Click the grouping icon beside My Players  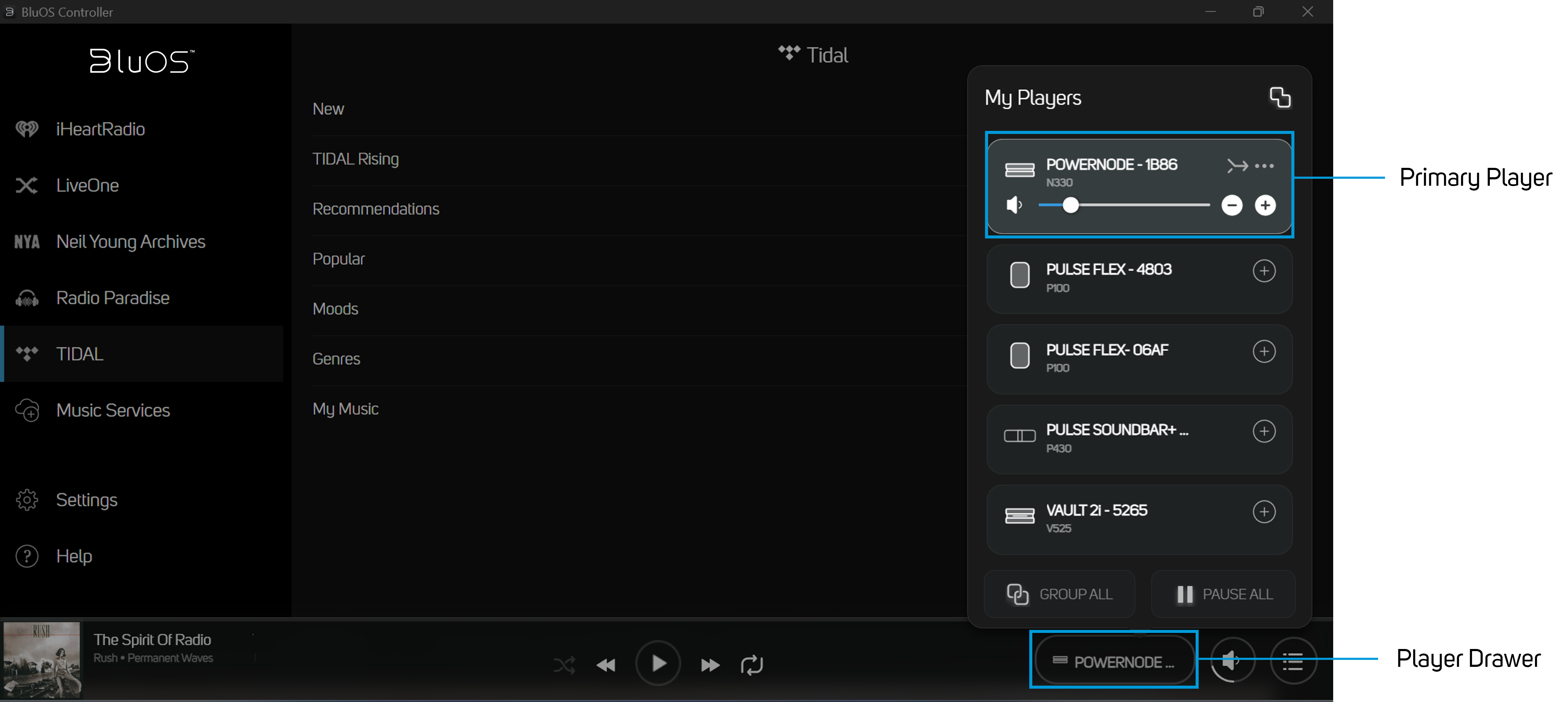1280,98
